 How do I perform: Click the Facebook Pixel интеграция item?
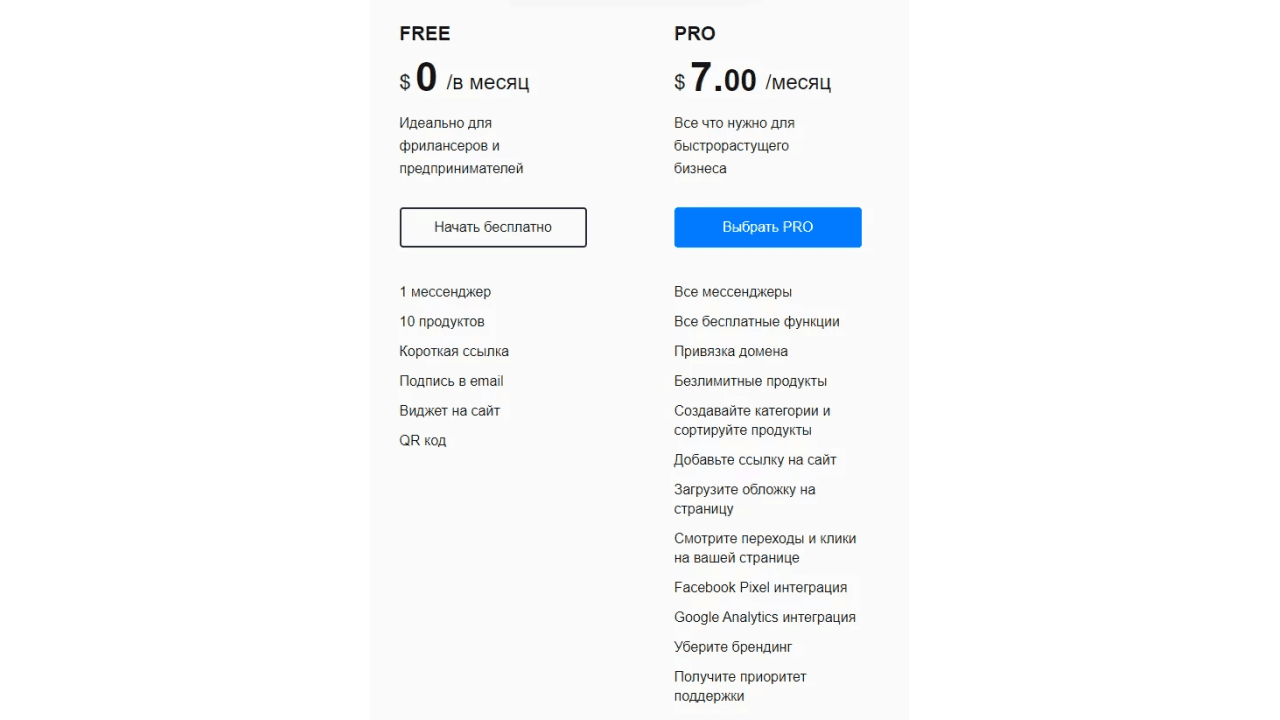click(760, 588)
